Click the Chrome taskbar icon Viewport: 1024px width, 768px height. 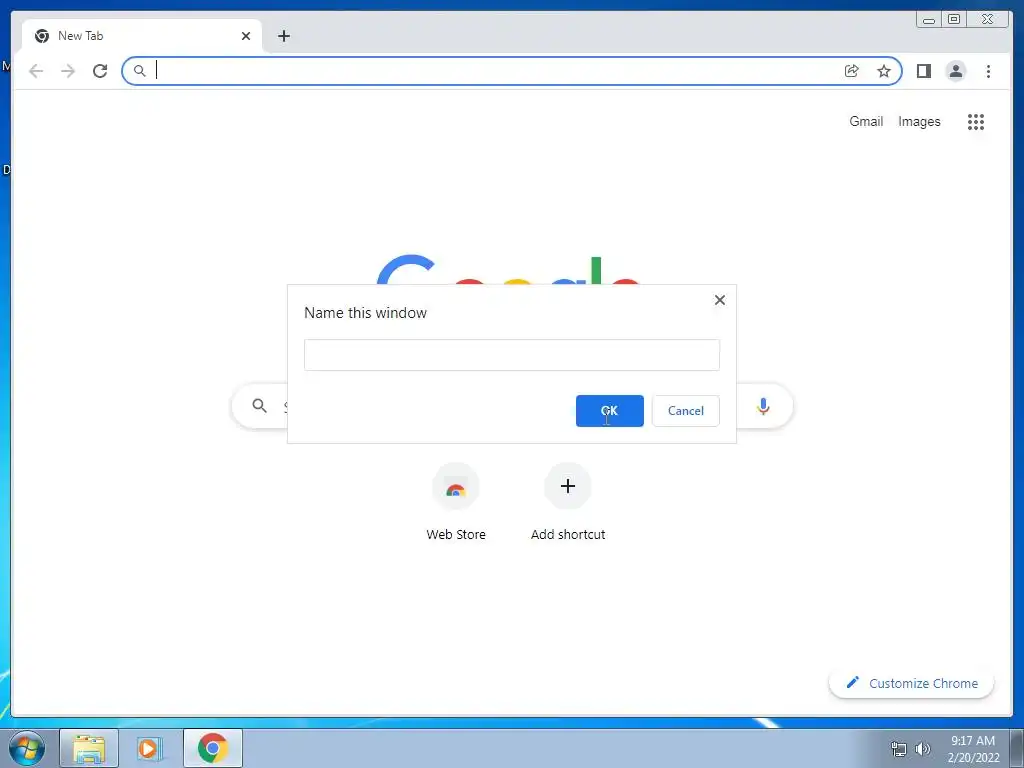(213, 748)
